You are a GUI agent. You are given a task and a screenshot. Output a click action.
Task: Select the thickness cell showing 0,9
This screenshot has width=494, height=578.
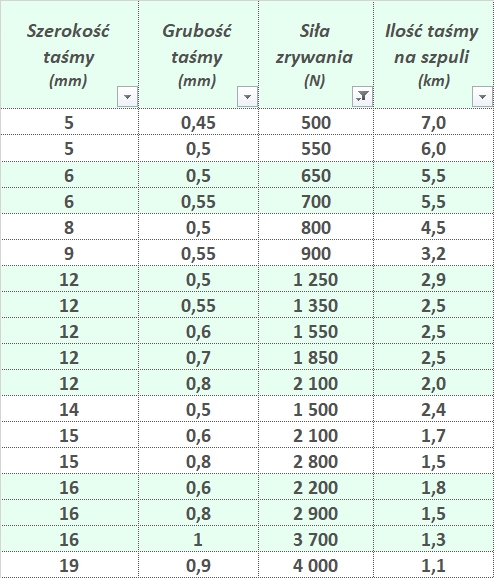coord(198,565)
